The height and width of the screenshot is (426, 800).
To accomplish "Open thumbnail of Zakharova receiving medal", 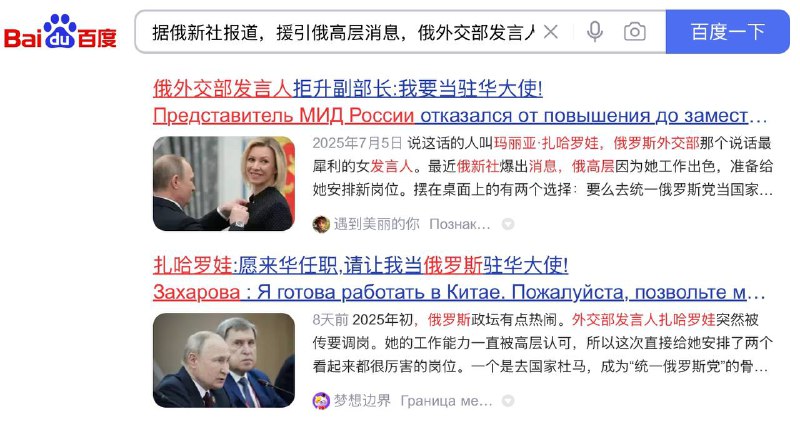I will (x=223, y=184).
